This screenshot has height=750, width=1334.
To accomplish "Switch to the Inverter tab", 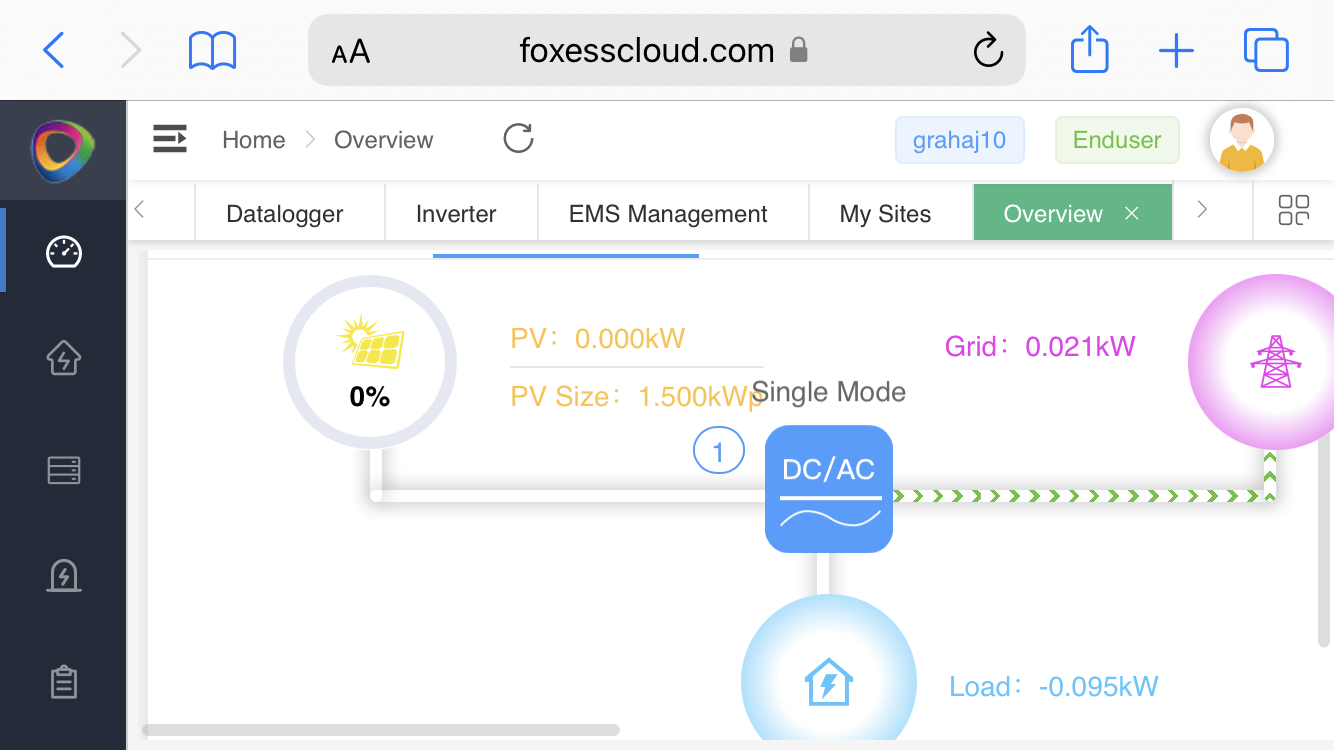I will [456, 214].
